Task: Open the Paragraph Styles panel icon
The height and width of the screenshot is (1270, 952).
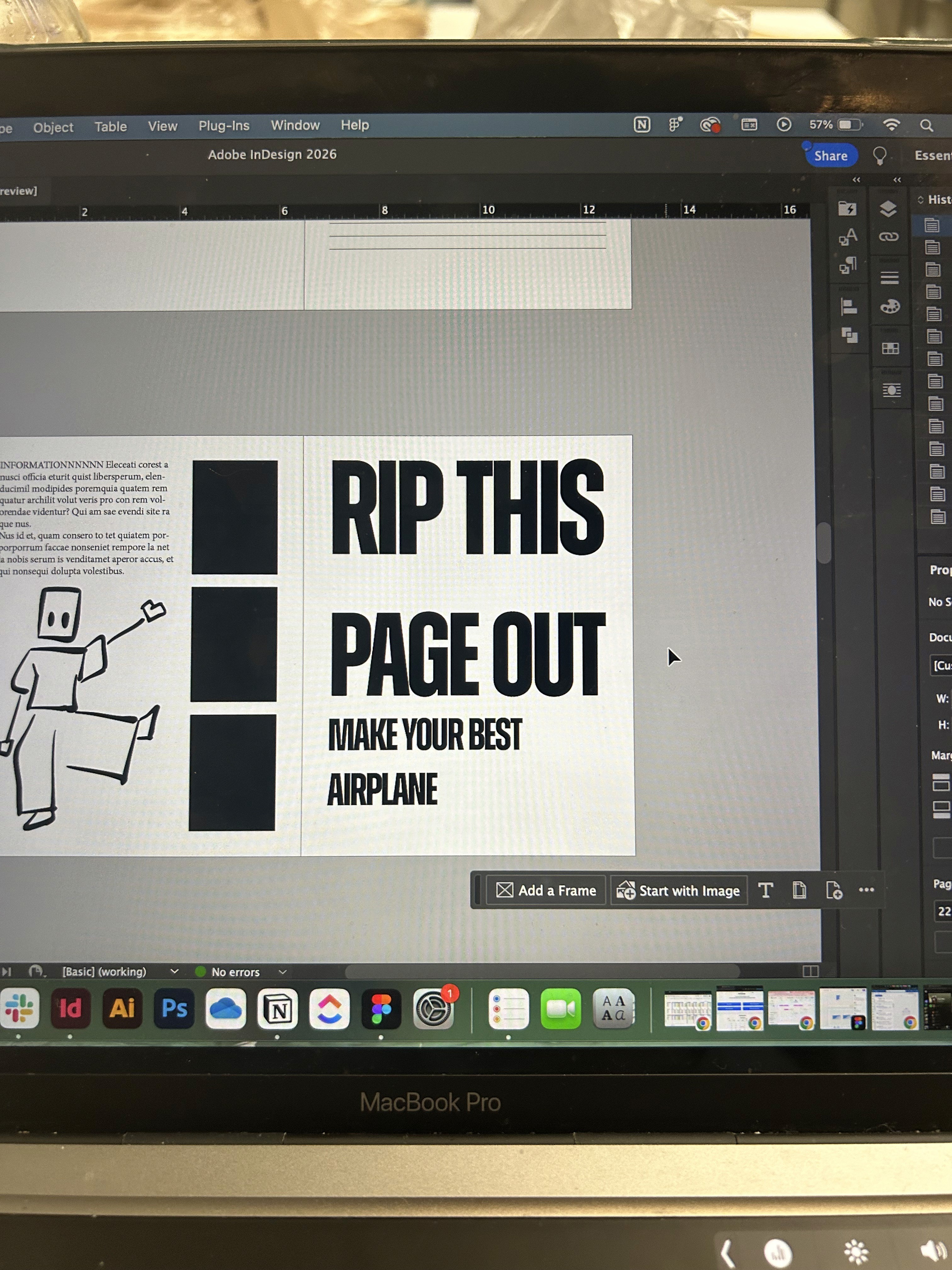Action: click(847, 265)
